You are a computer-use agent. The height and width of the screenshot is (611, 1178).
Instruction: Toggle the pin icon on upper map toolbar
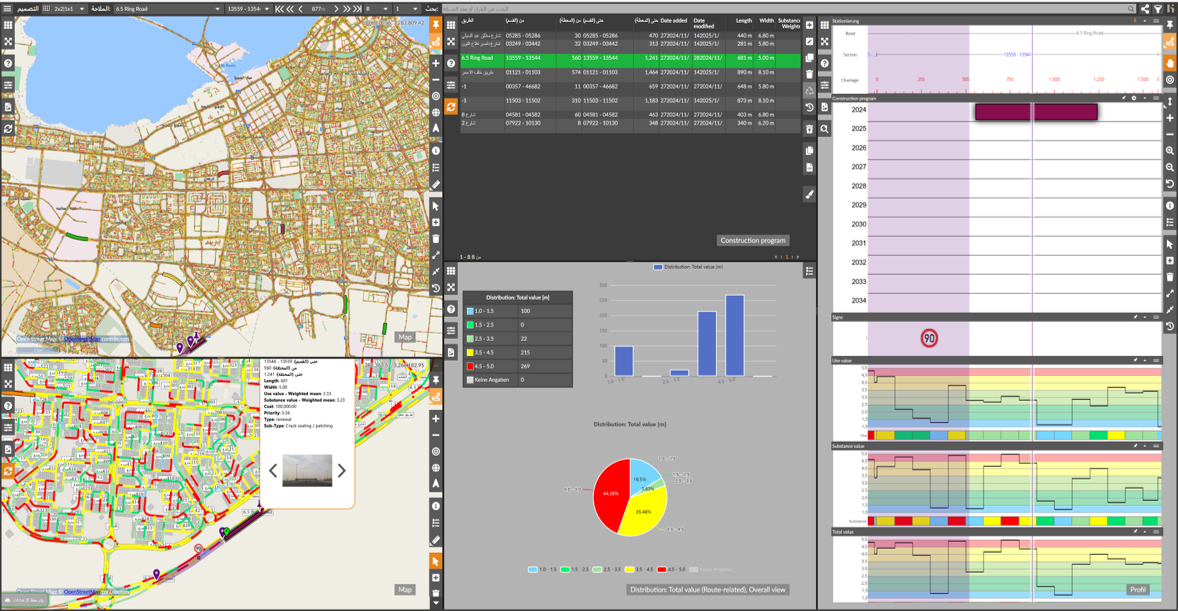pos(436,25)
